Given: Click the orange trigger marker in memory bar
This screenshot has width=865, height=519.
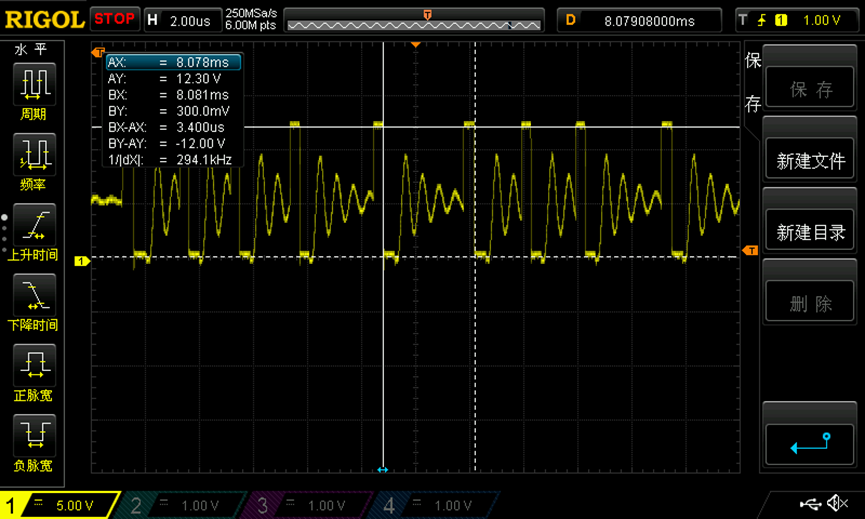Looking at the screenshot, I should click(427, 14).
